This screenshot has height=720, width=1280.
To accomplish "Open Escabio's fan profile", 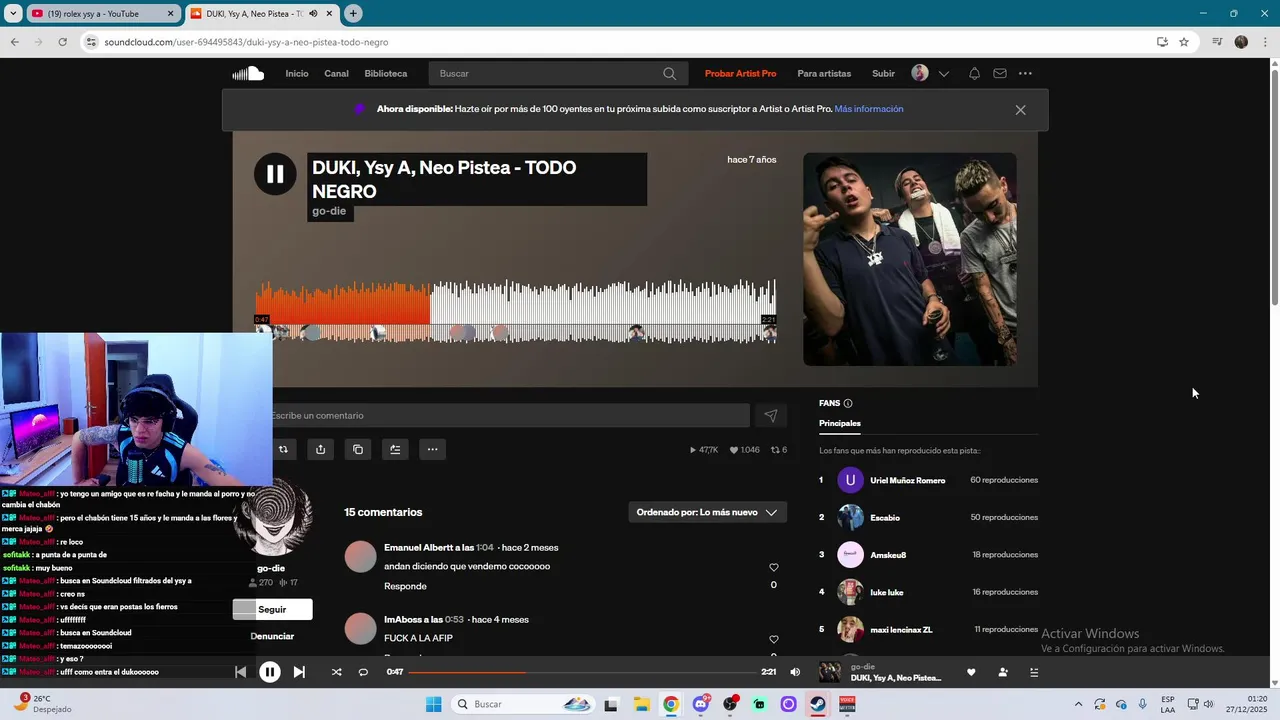I will point(885,518).
